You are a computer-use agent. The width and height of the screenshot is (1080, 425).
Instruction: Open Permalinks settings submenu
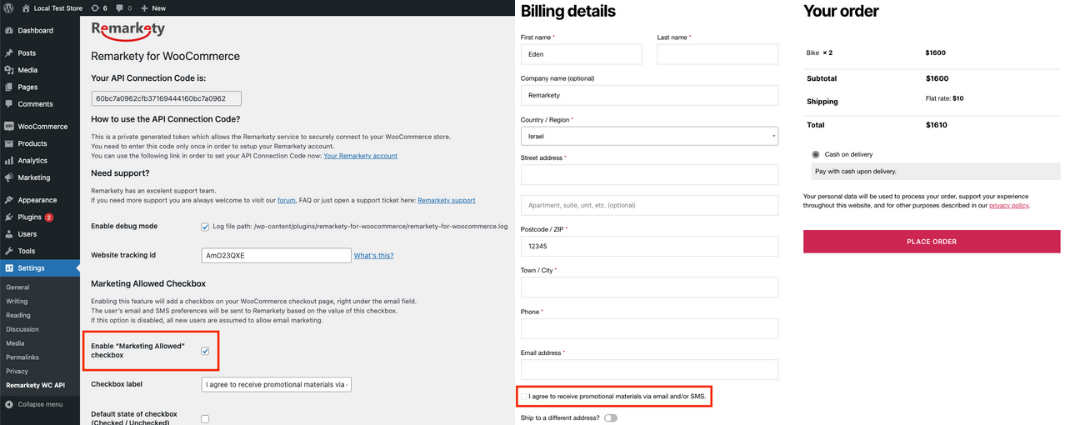point(22,357)
